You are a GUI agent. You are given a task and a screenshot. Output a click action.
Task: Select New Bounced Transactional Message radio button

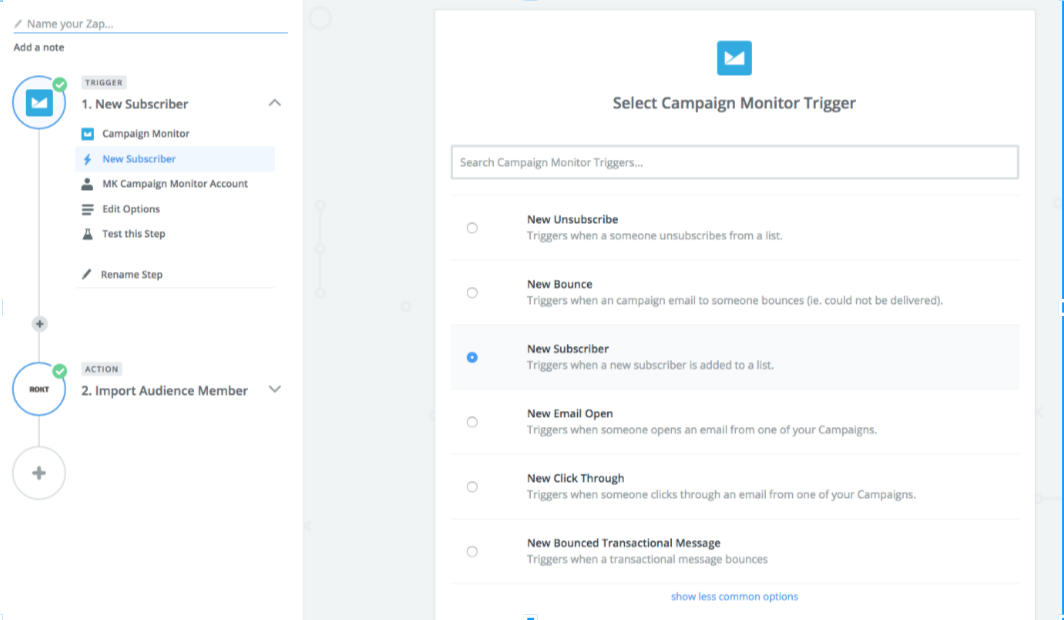(x=472, y=551)
